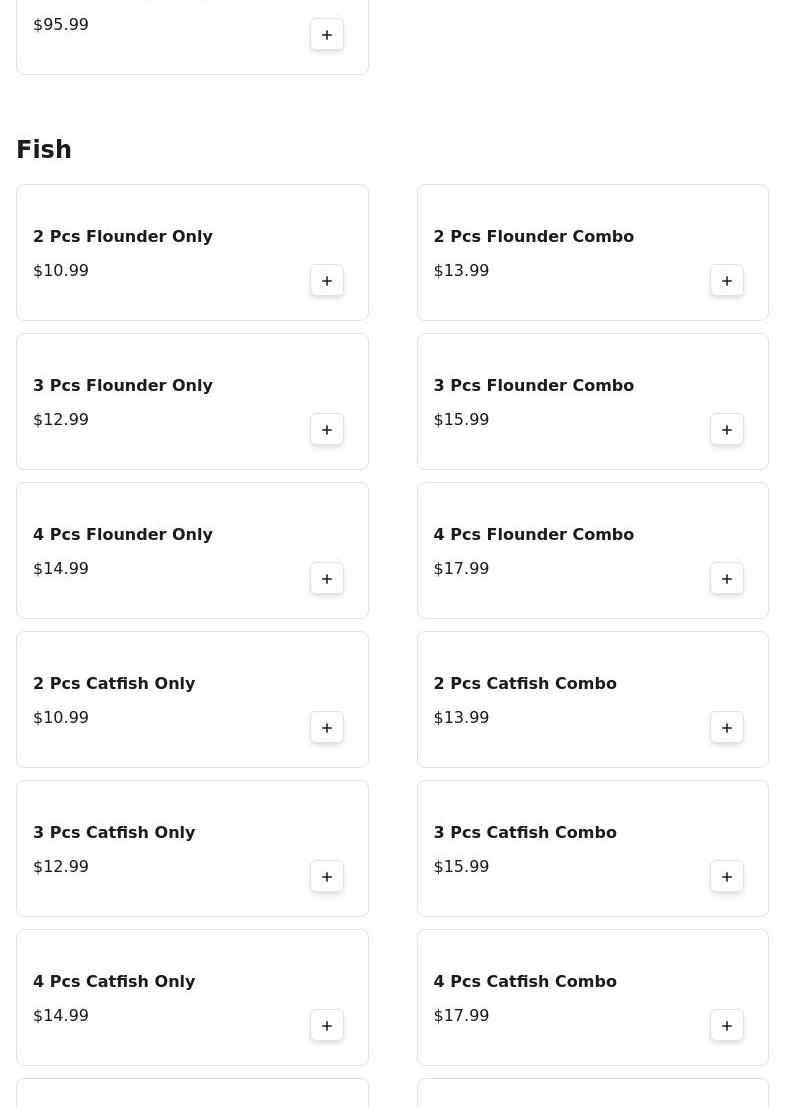This screenshot has height=1107, width=785.
Task: Add 2 Pcs Flounder Only to order
Action: (x=327, y=281)
